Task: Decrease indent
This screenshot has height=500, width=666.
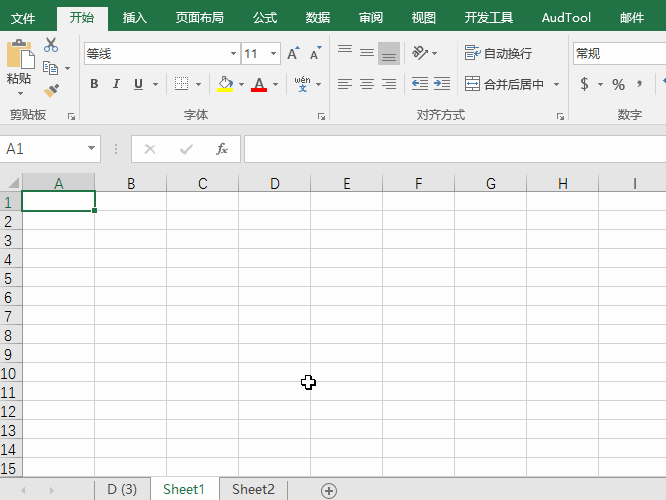Action: 420,84
